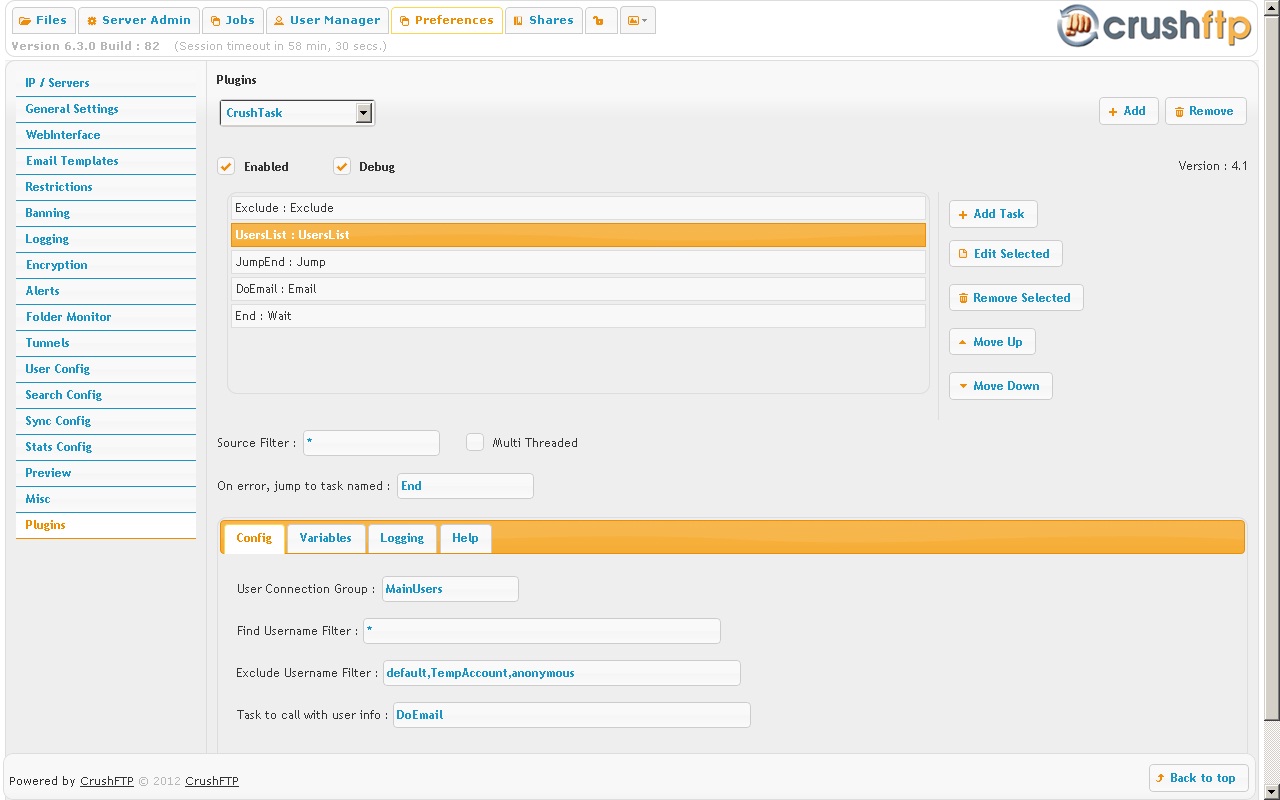Select the JumpEnd : Jump task row
Image resolution: width=1280 pixels, height=800 pixels.
[578, 262]
